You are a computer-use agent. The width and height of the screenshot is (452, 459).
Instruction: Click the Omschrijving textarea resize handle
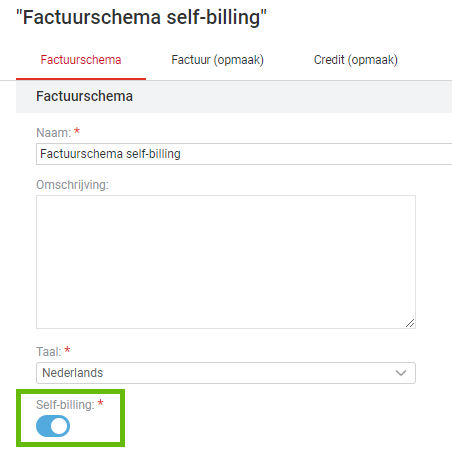click(x=410, y=323)
